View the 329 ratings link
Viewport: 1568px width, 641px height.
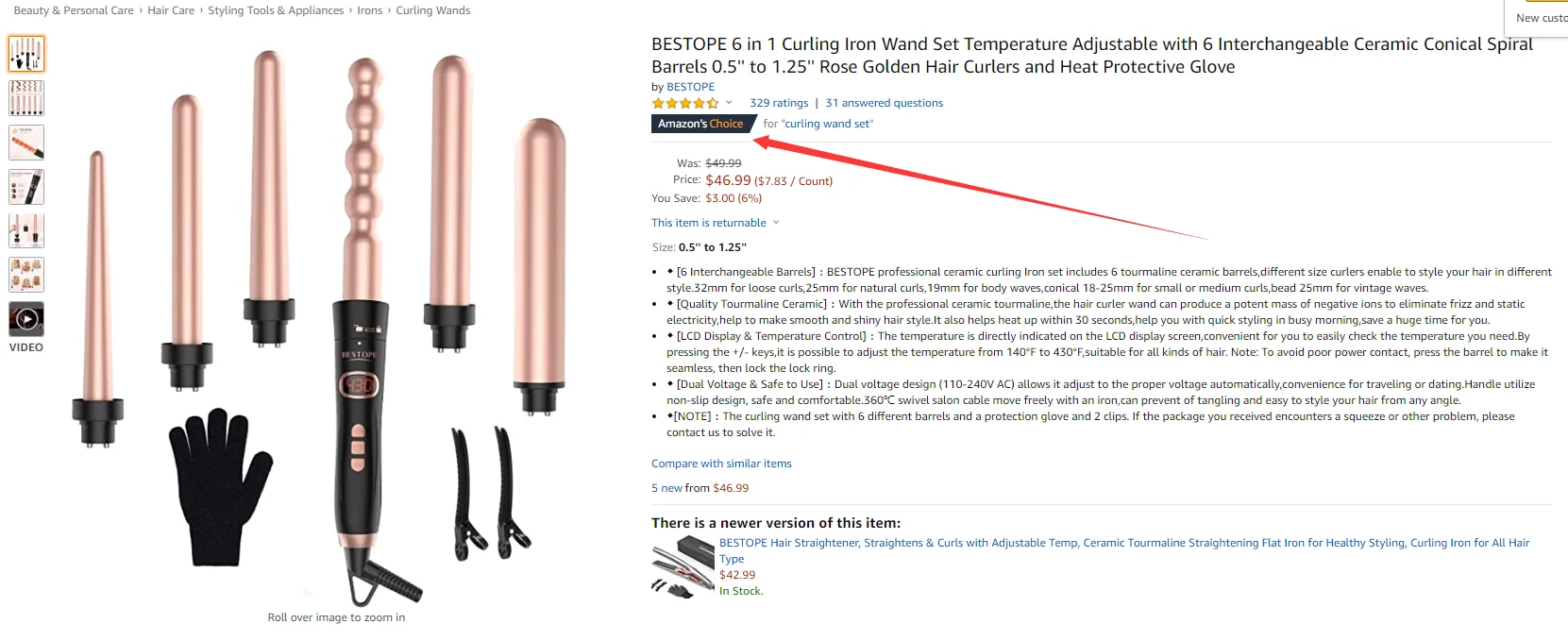point(779,103)
